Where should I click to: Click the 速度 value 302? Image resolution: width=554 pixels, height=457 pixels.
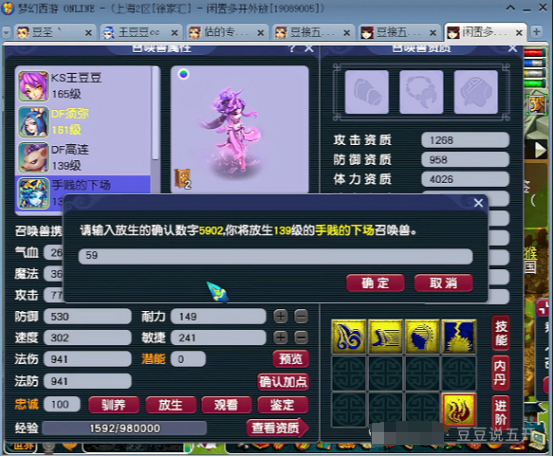pyautogui.click(x=87, y=338)
